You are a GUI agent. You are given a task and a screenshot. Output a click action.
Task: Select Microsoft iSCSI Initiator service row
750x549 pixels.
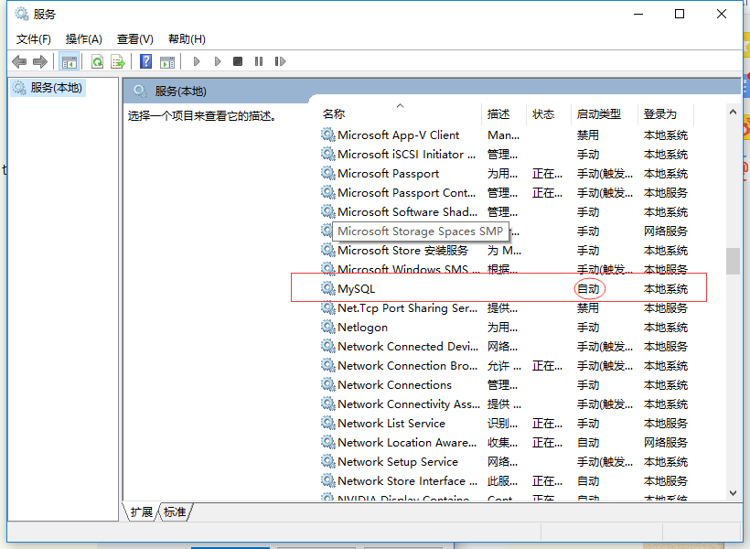point(507,154)
